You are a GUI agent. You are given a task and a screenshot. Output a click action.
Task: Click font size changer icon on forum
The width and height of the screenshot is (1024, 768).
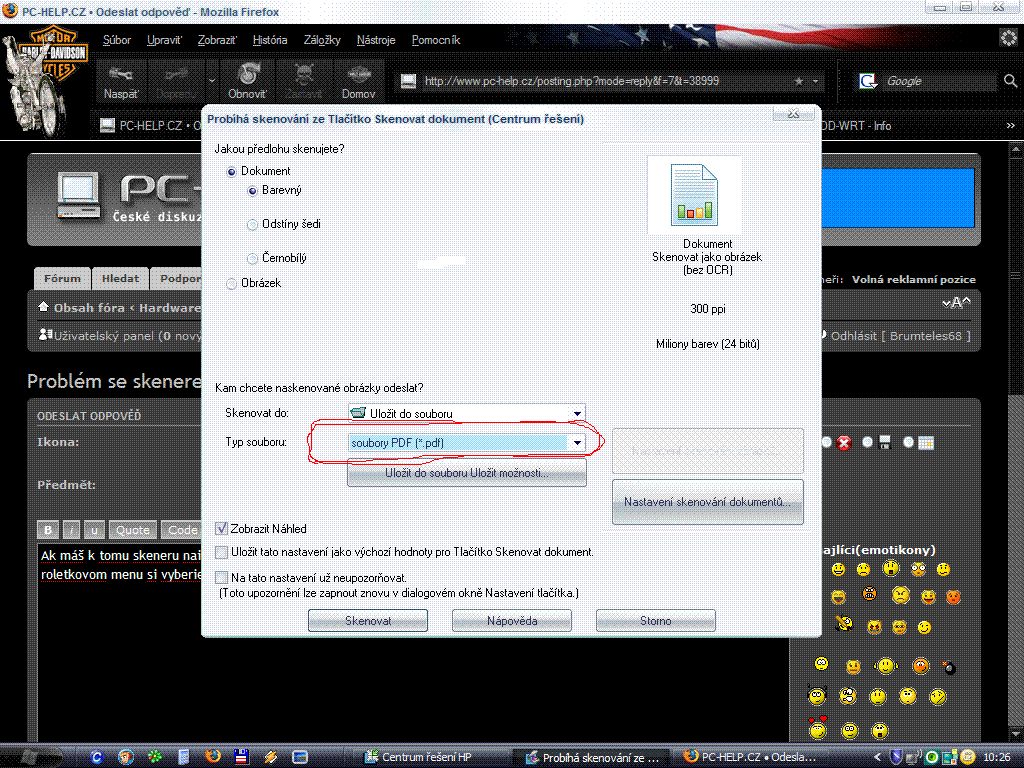957,302
